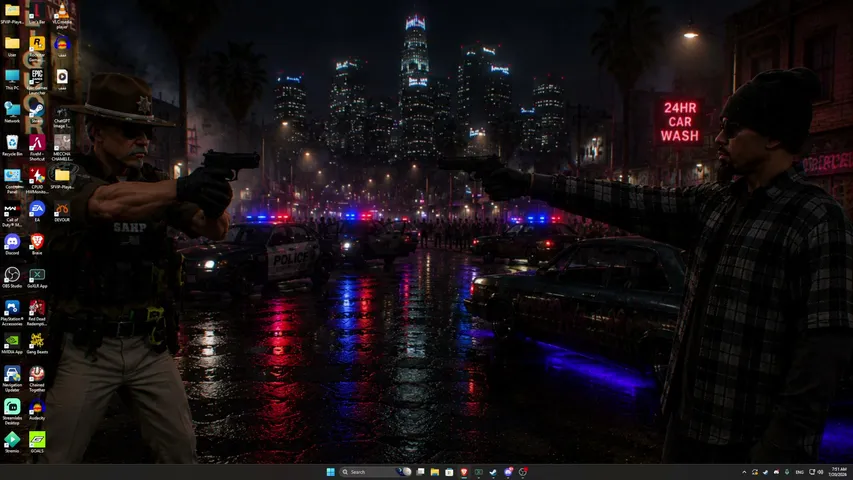Launch Chained Together shortcut
The width and height of the screenshot is (853, 480).
click(37, 379)
